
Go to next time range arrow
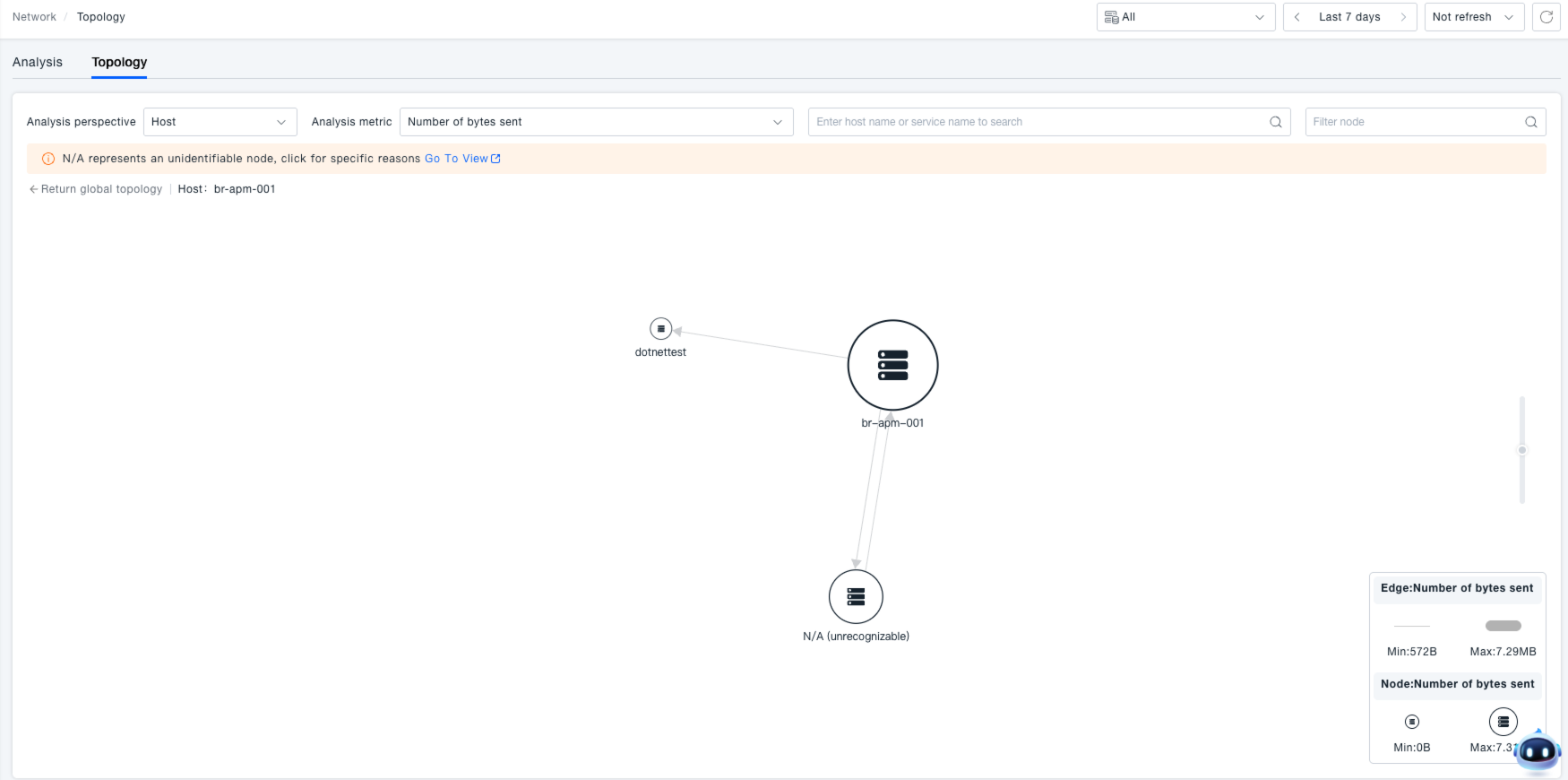pyautogui.click(x=1403, y=17)
